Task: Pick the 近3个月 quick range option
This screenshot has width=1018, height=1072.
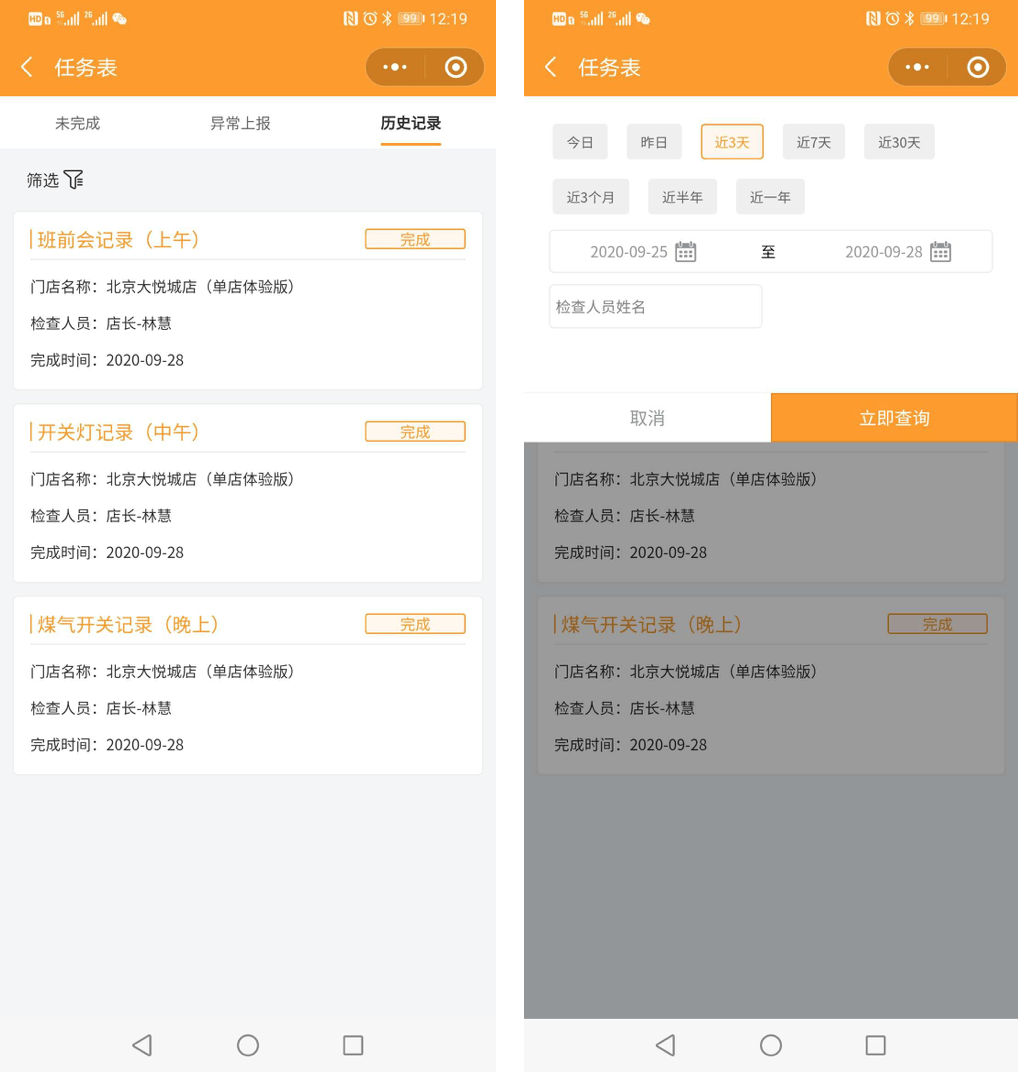Action: click(590, 197)
